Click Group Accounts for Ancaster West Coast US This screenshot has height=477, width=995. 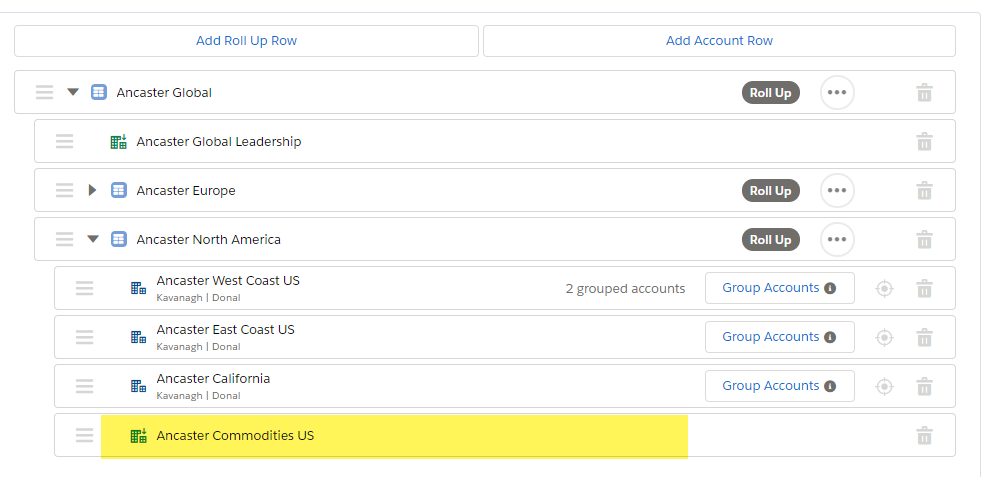pyautogui.click(x=779, y=288)
